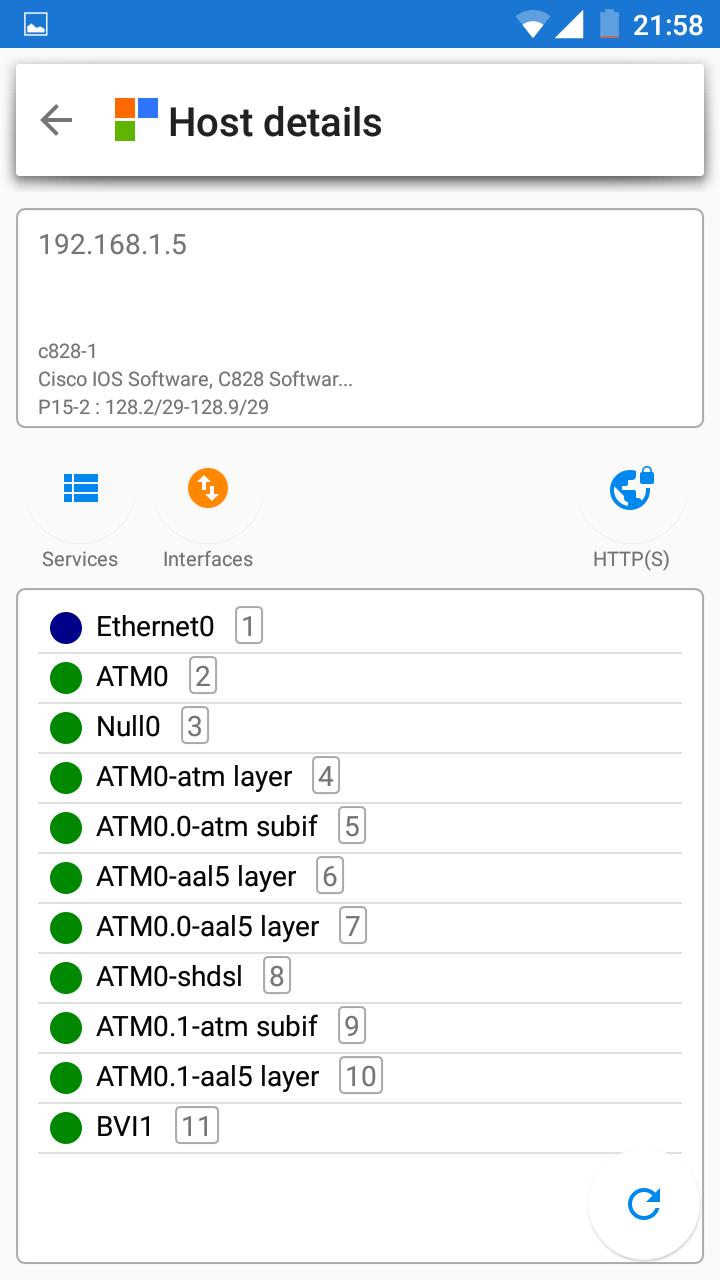Tap the hostname c828-1

67,351
